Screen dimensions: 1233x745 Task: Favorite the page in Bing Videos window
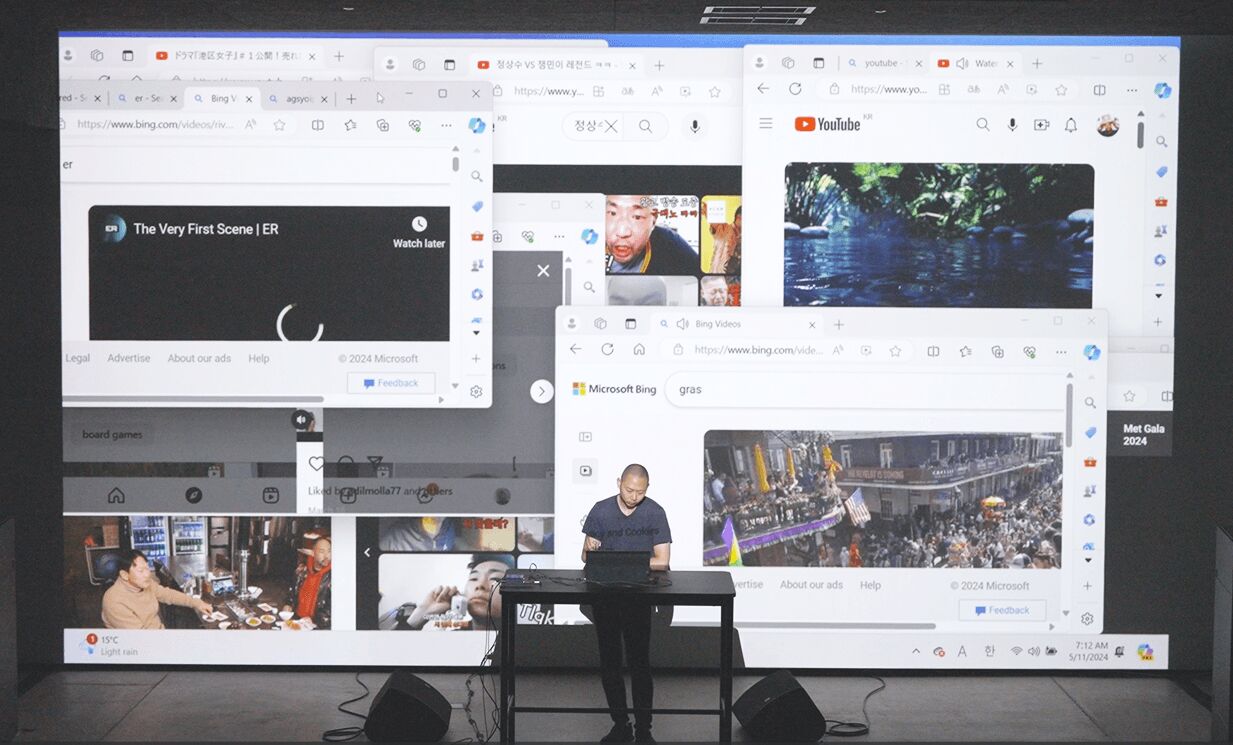pyautogui.click(x=895, y=351)
